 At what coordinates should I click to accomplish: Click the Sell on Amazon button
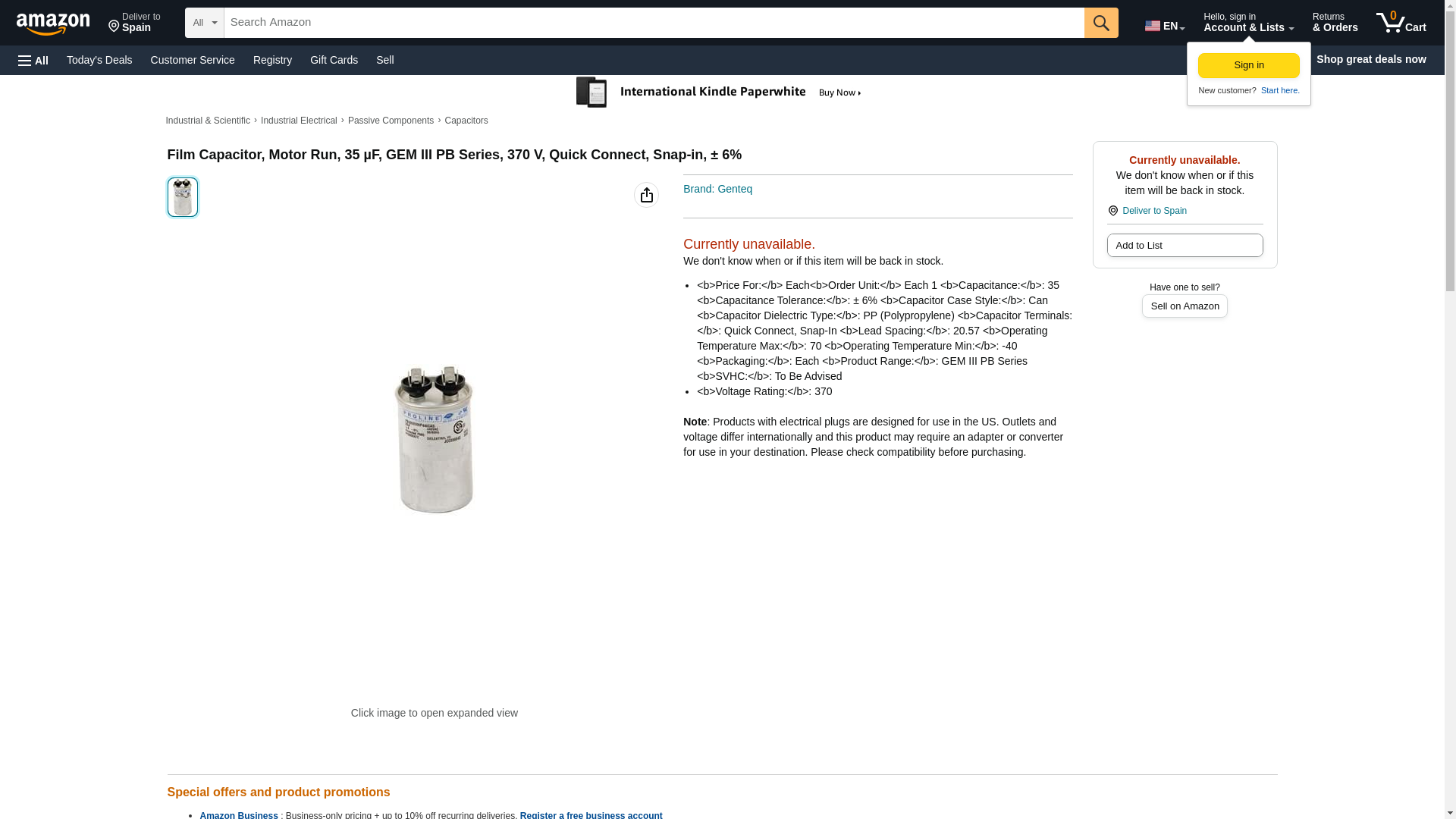click(x=1185, y=306)
